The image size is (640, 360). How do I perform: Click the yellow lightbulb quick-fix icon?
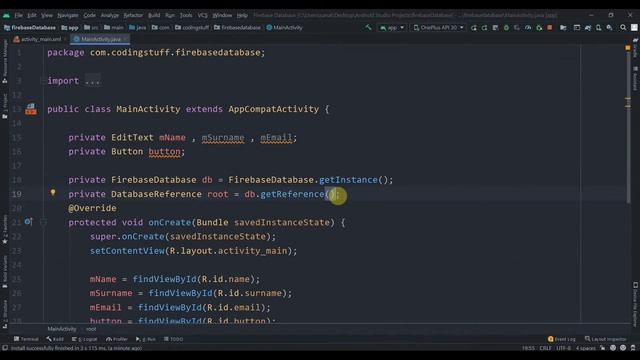(53, 193)
